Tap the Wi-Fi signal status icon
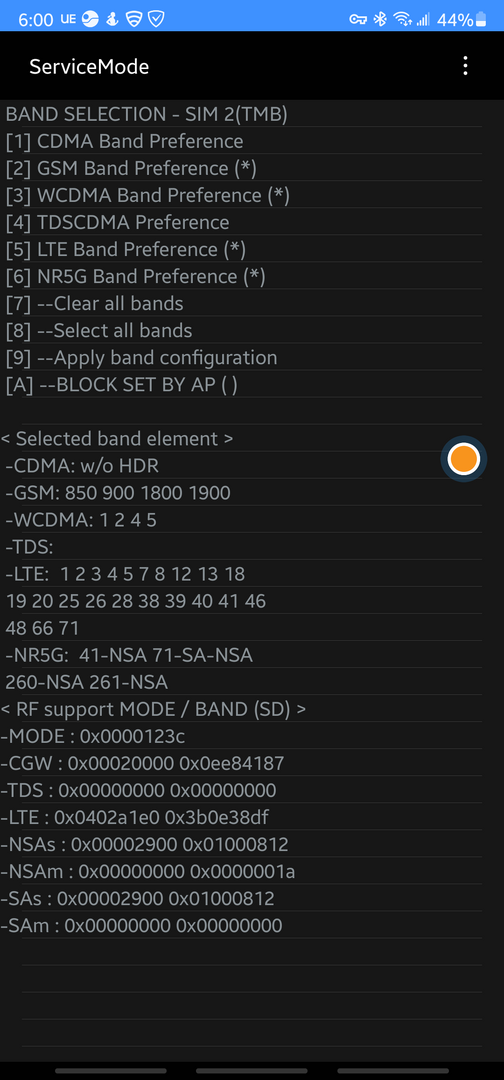Image resolution: width=504 pixels, height=1080 pixels. click(403, 19)
